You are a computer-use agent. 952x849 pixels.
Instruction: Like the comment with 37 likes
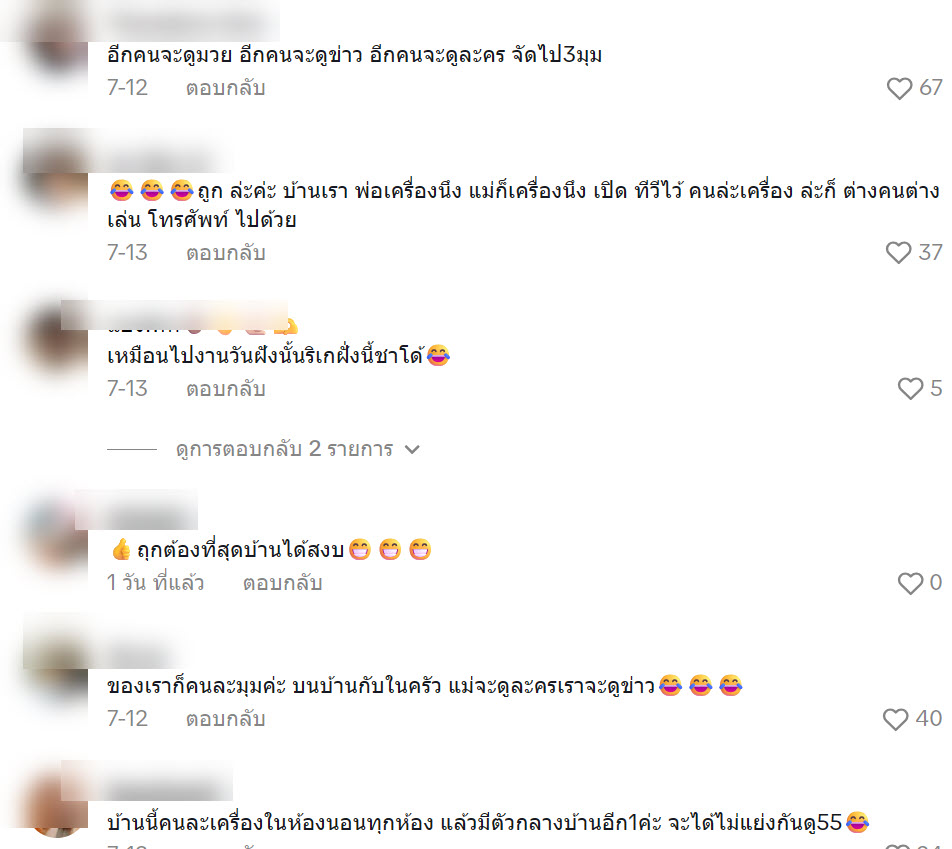click(x=898, y=253)
